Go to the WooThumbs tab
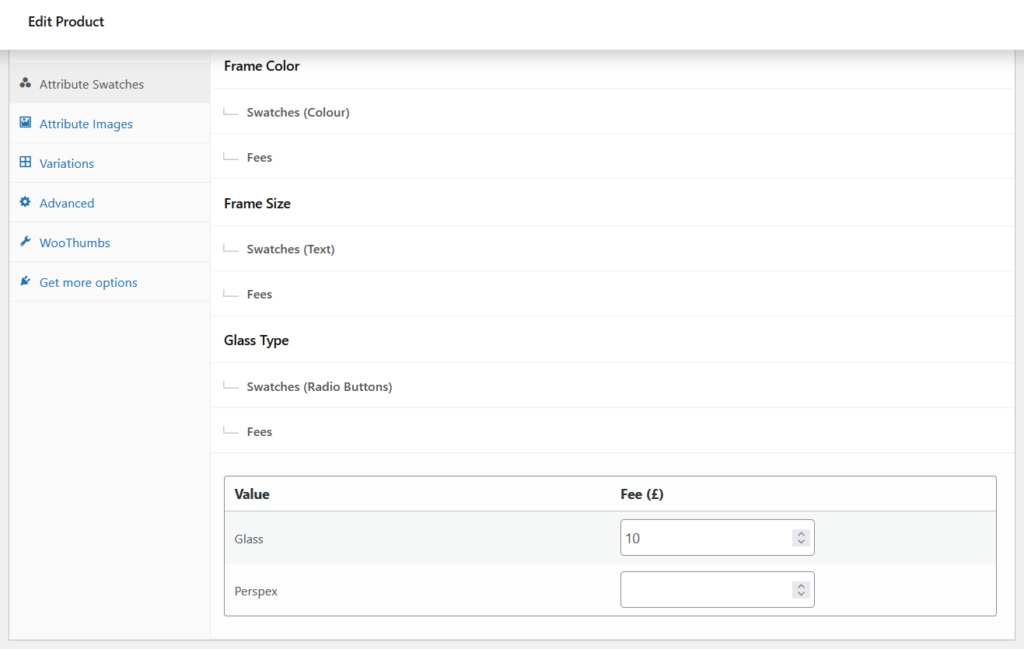The width and height of the screenshot is (1024, 649). [x=75, y=243]
